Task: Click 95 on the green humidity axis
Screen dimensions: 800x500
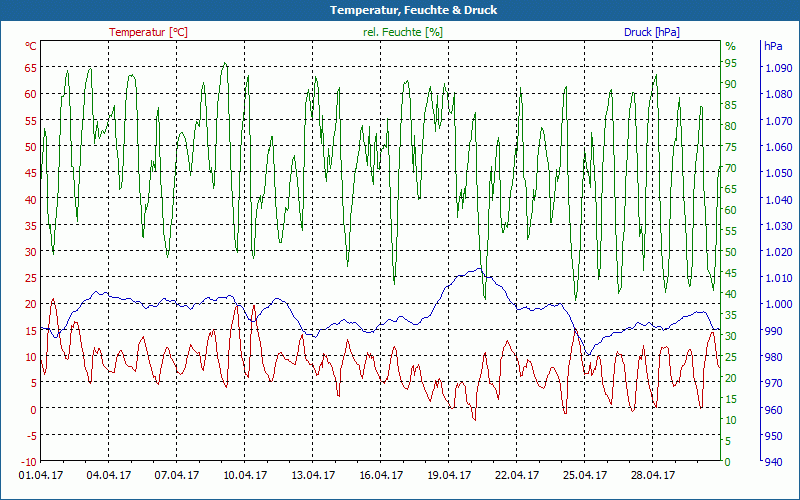Action: click(x=731, y=63)
